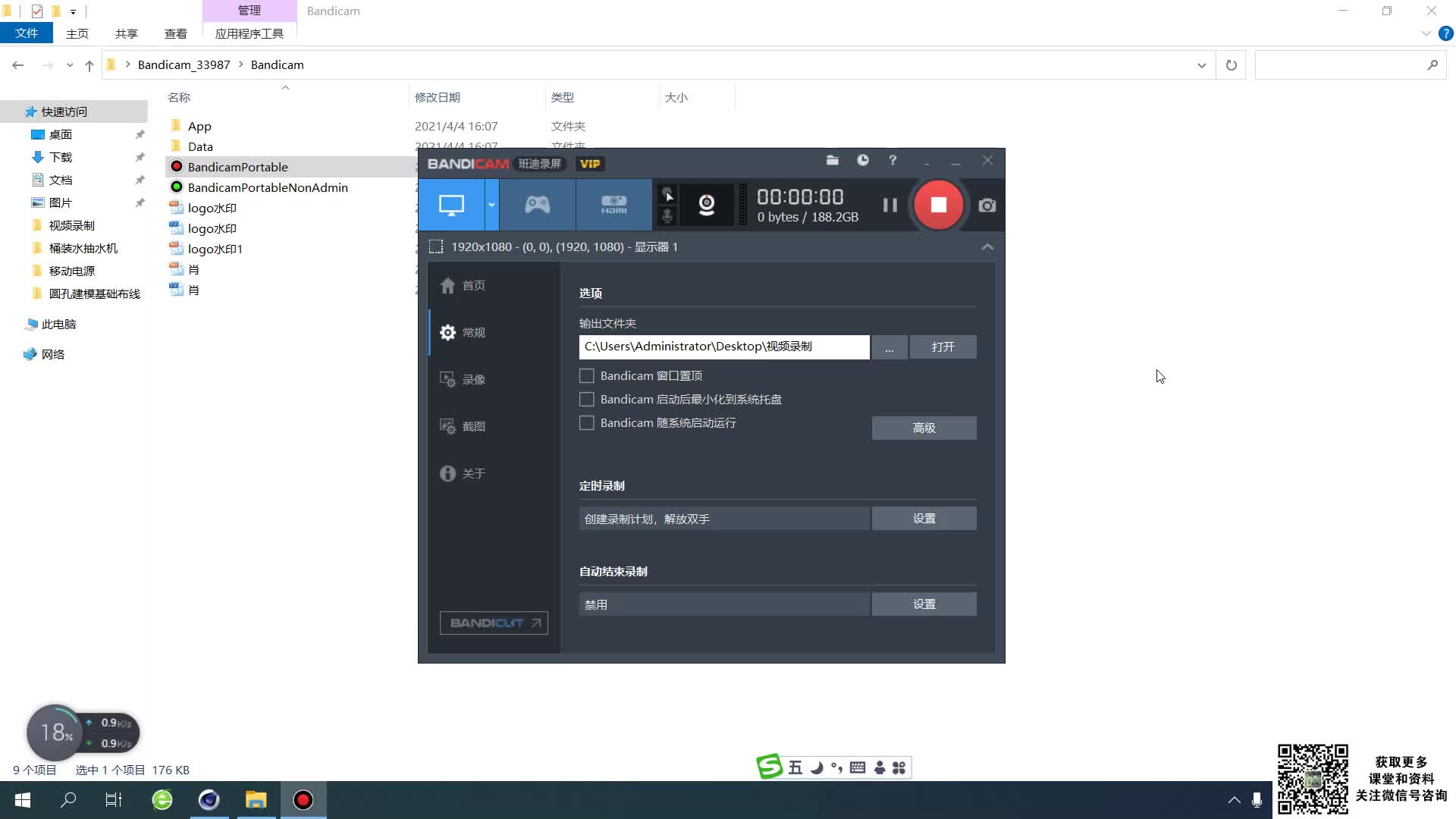Select screen recording mode in Bandicam
1456x819 pixels.
click(451, 205)
